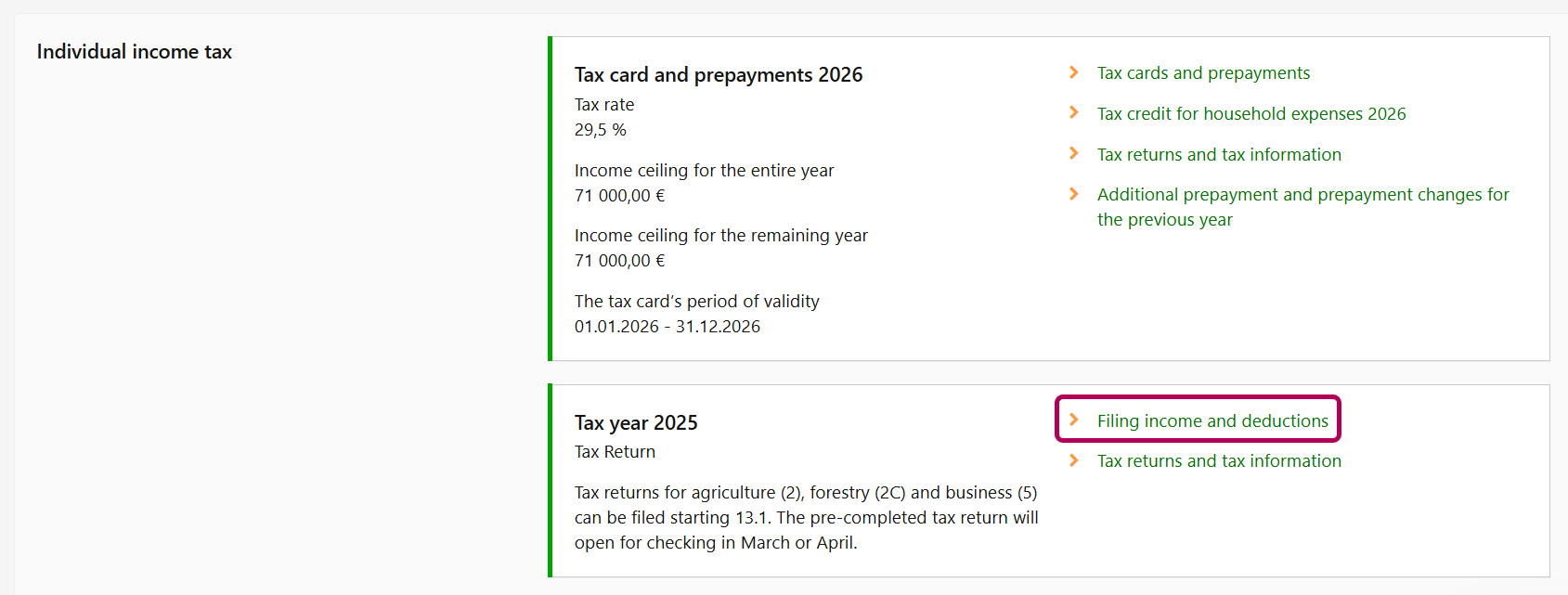The height and width of the screenshot is (595, 1568).
Task: Click the arrow icon next to Tax credit for household expenses 2026
Action: 1074,113
